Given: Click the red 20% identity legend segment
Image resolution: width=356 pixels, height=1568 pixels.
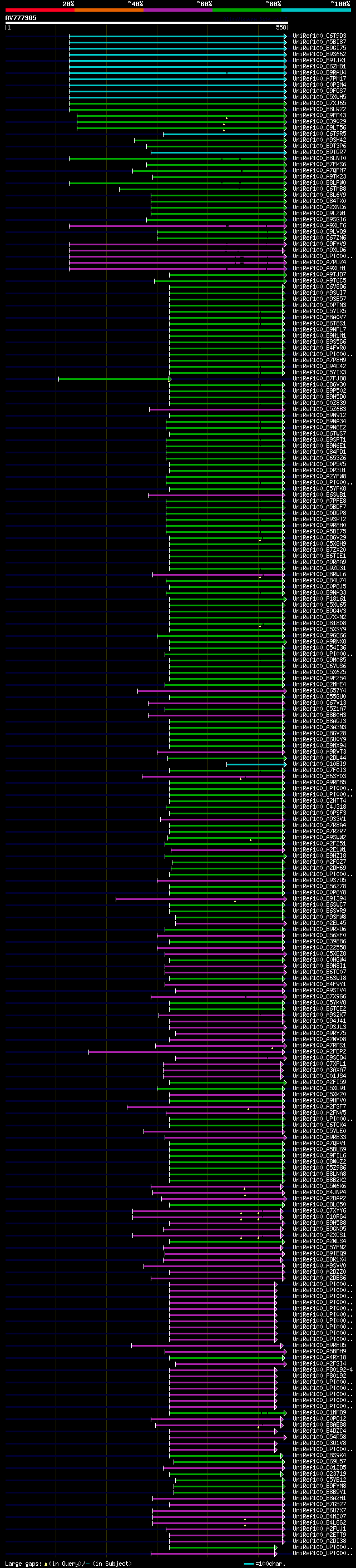Looking at the screenshot, I should coord(39,10).
